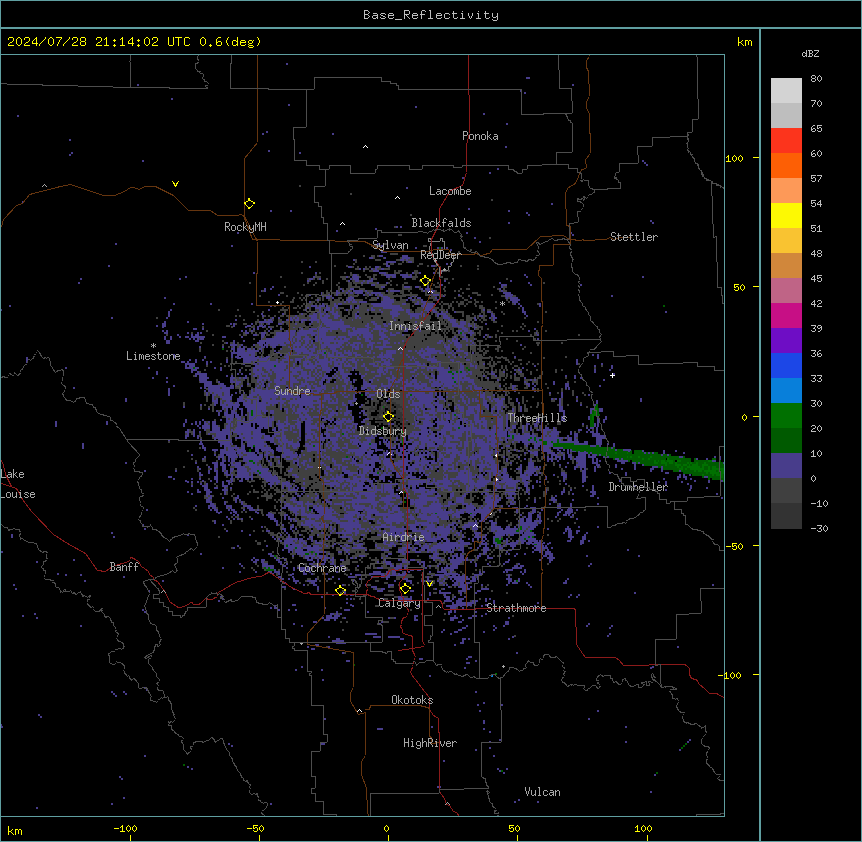Click the ThreeHills city label
The height and width of the screenshot is (842, 862).
click(x=537, y=418)
